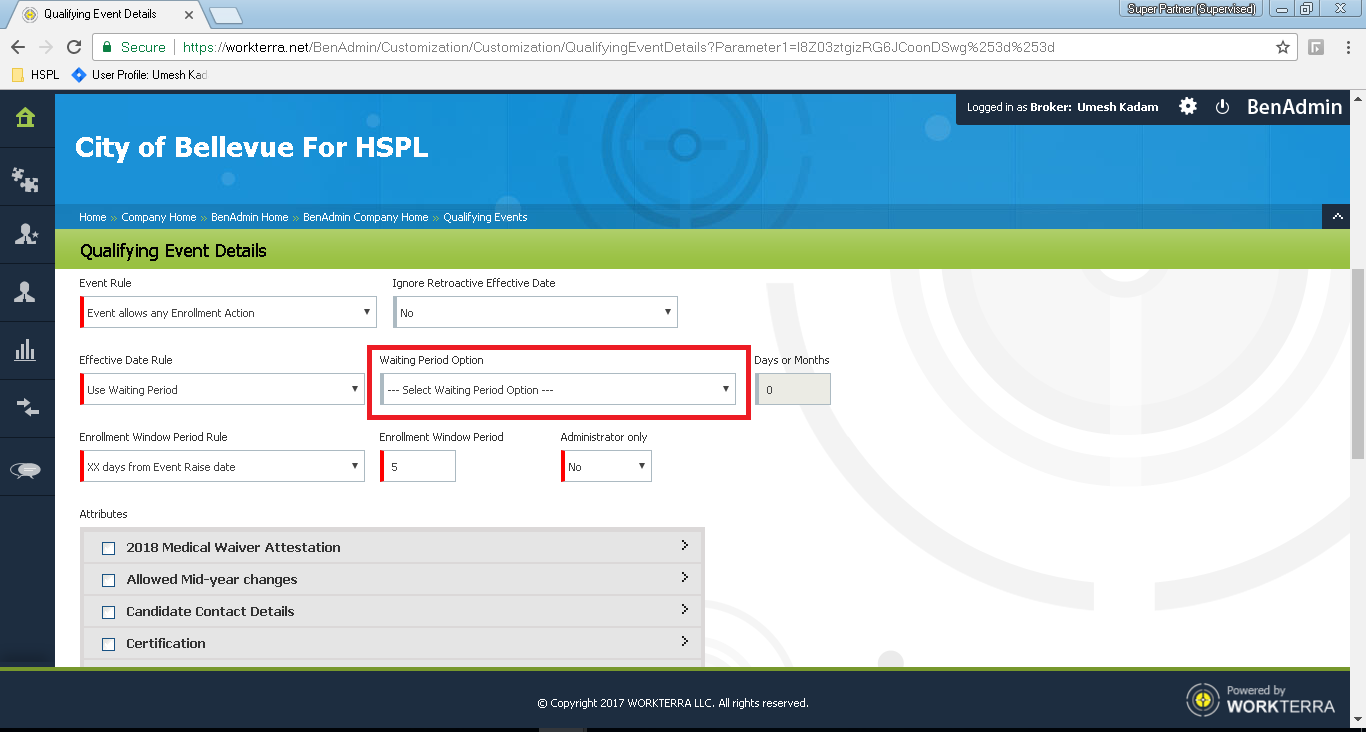Open the HSPL bookmark folder
Screen dimensions: 1366x732
coord(35,75)
